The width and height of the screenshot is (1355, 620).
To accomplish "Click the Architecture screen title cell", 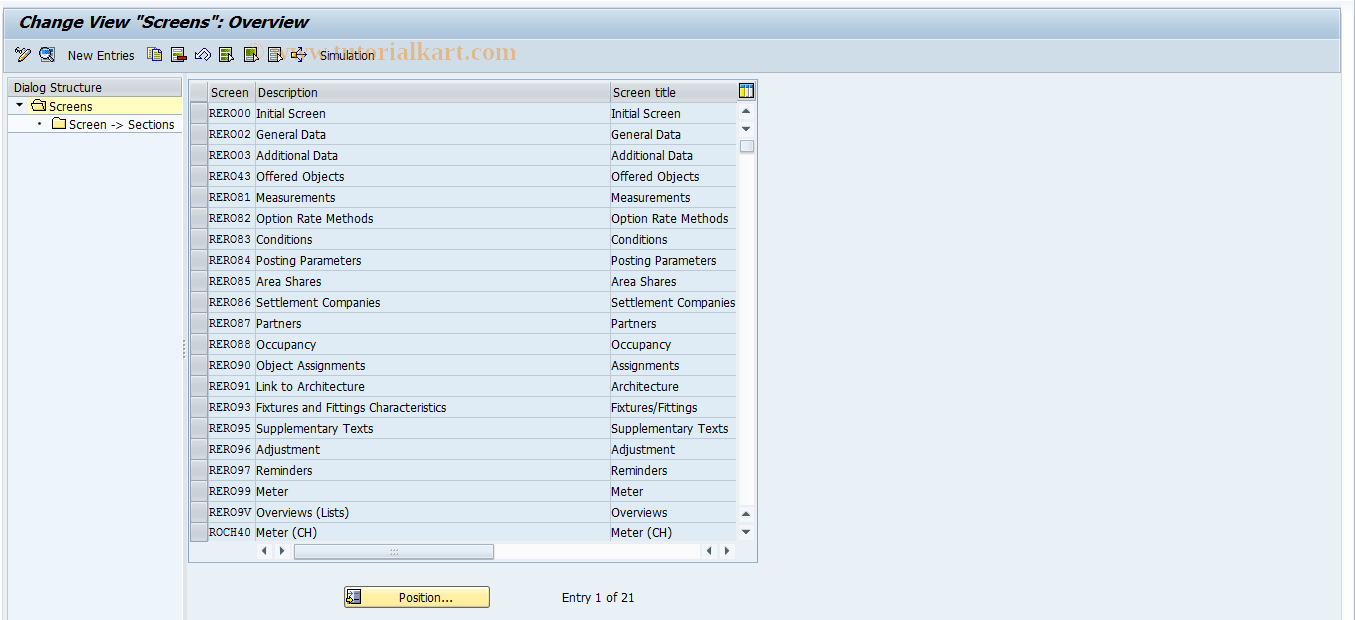I will [673, 386].
